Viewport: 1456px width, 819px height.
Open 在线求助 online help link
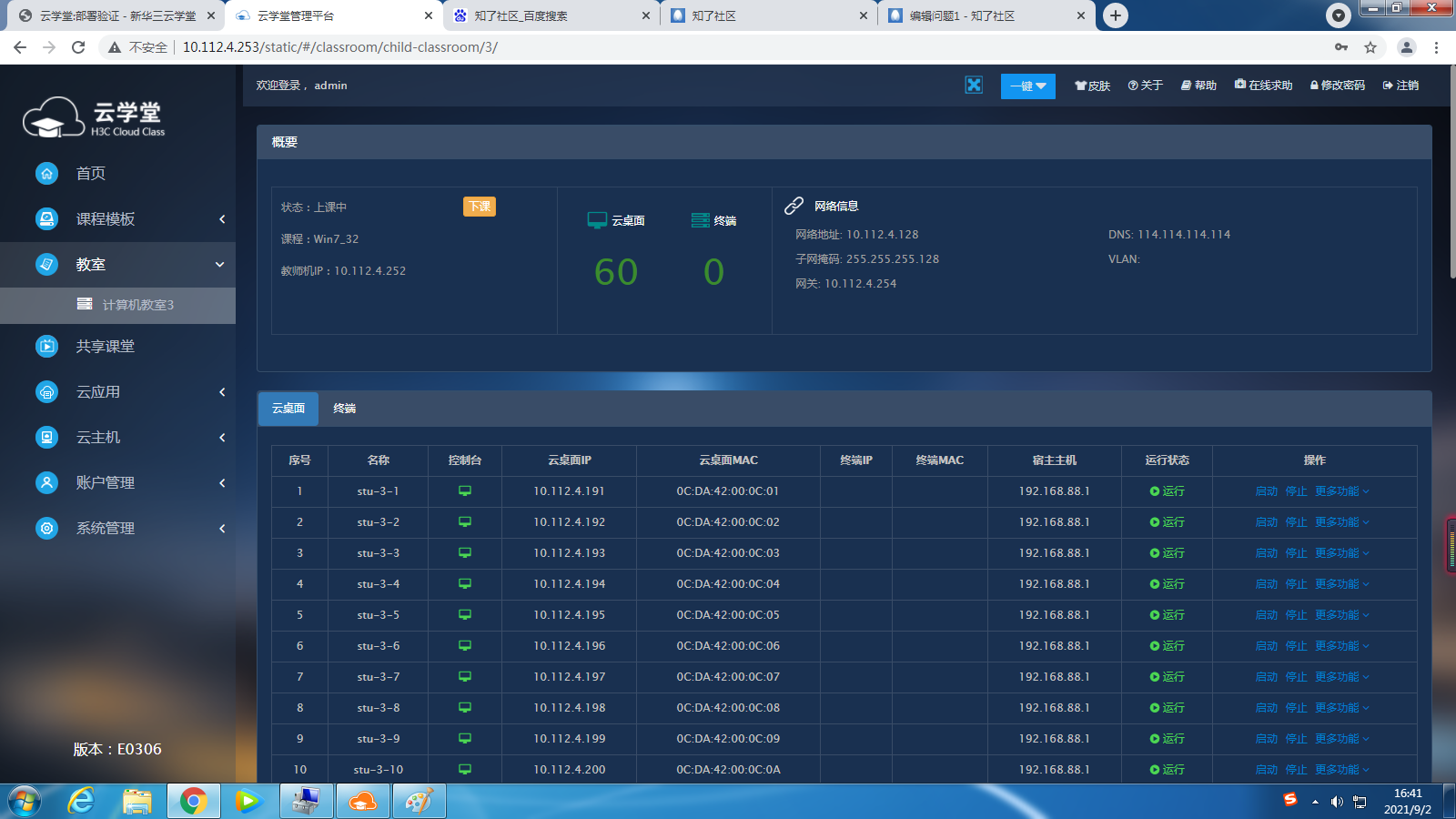click(x=1263, y=86)
